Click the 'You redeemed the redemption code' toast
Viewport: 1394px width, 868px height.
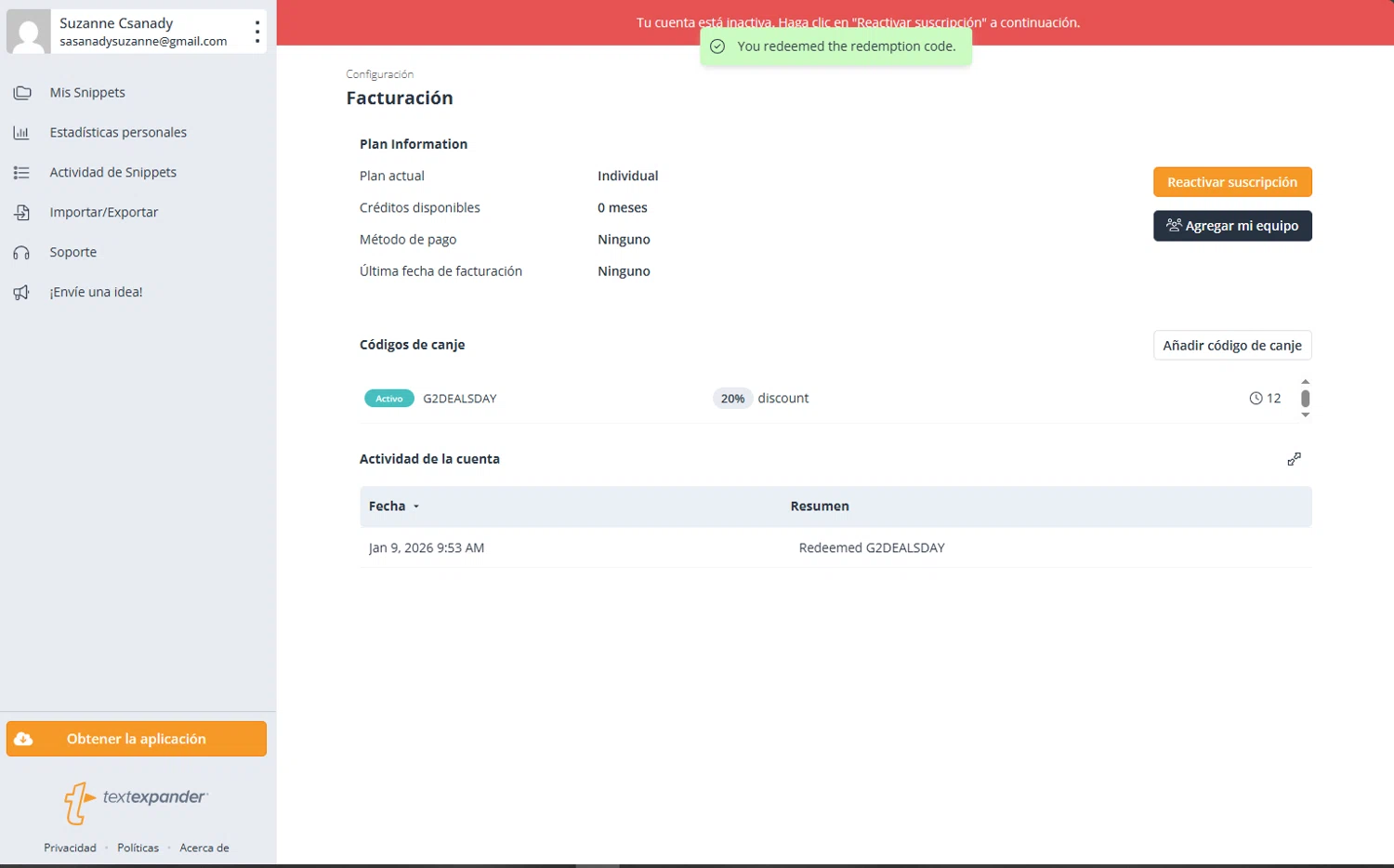point(836,46)
